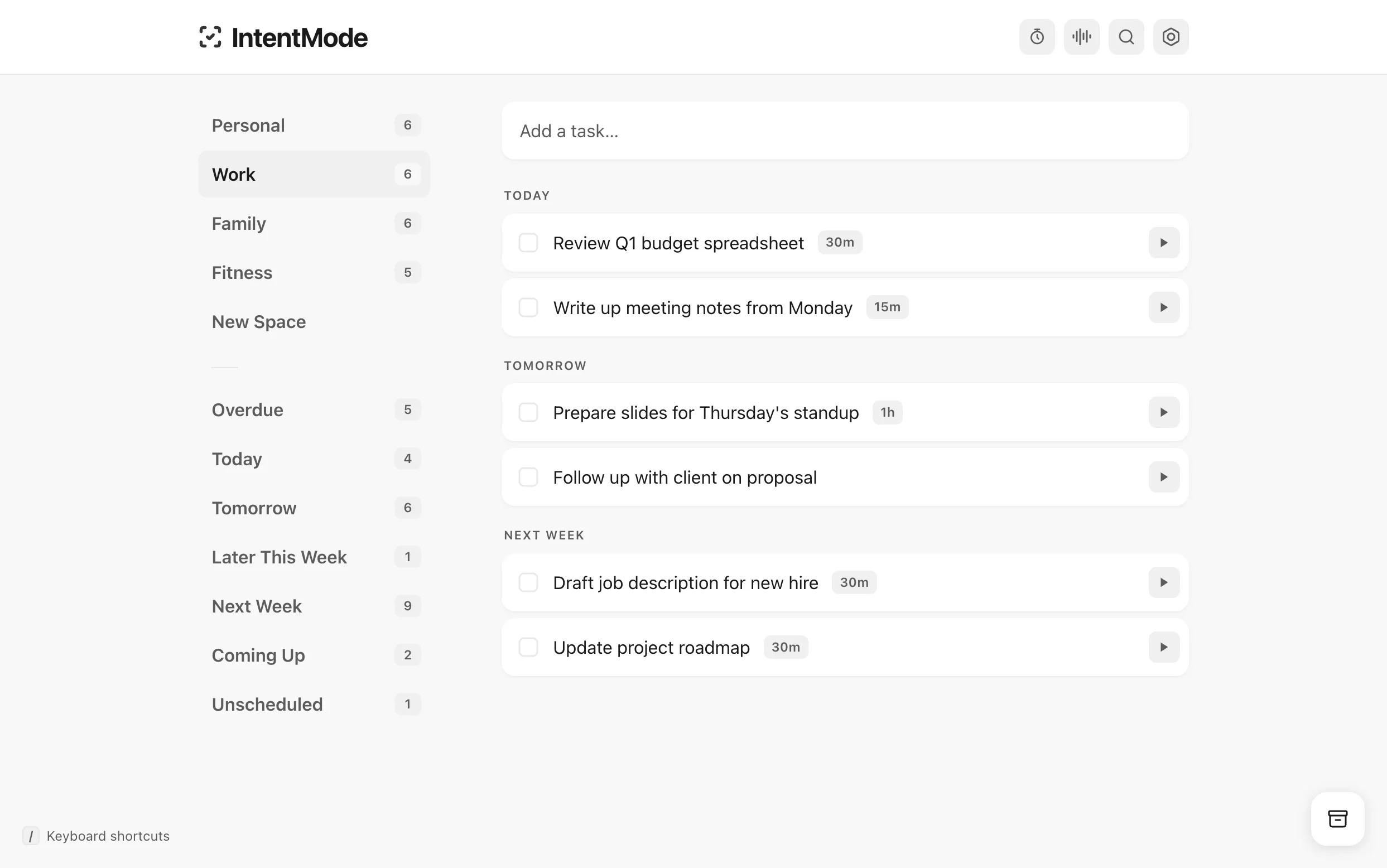The image size is (1387, 868).
Task: Select the Personal space
Action: click(x=249, y=125)
